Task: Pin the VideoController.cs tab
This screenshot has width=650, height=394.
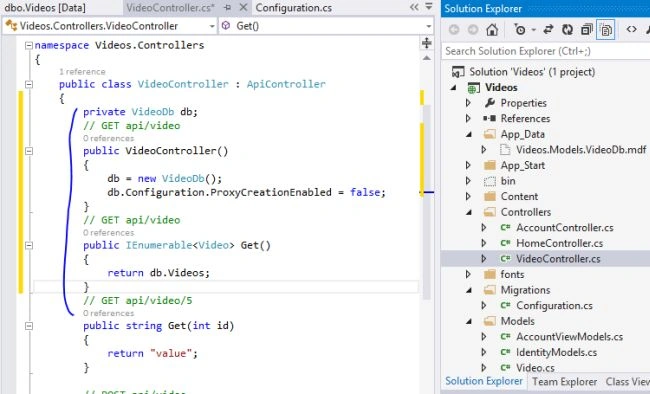Action: tap(227, 7)
